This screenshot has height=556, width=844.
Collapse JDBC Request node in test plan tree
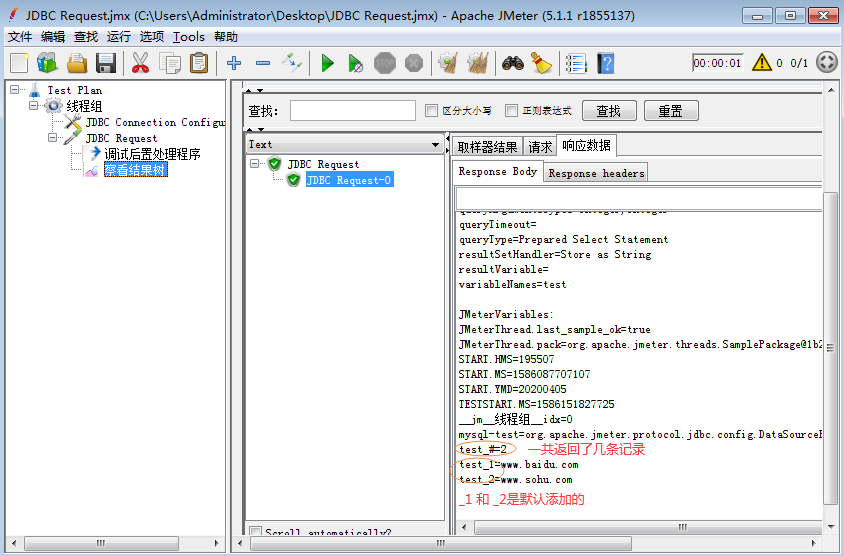[x=52, y=138]
